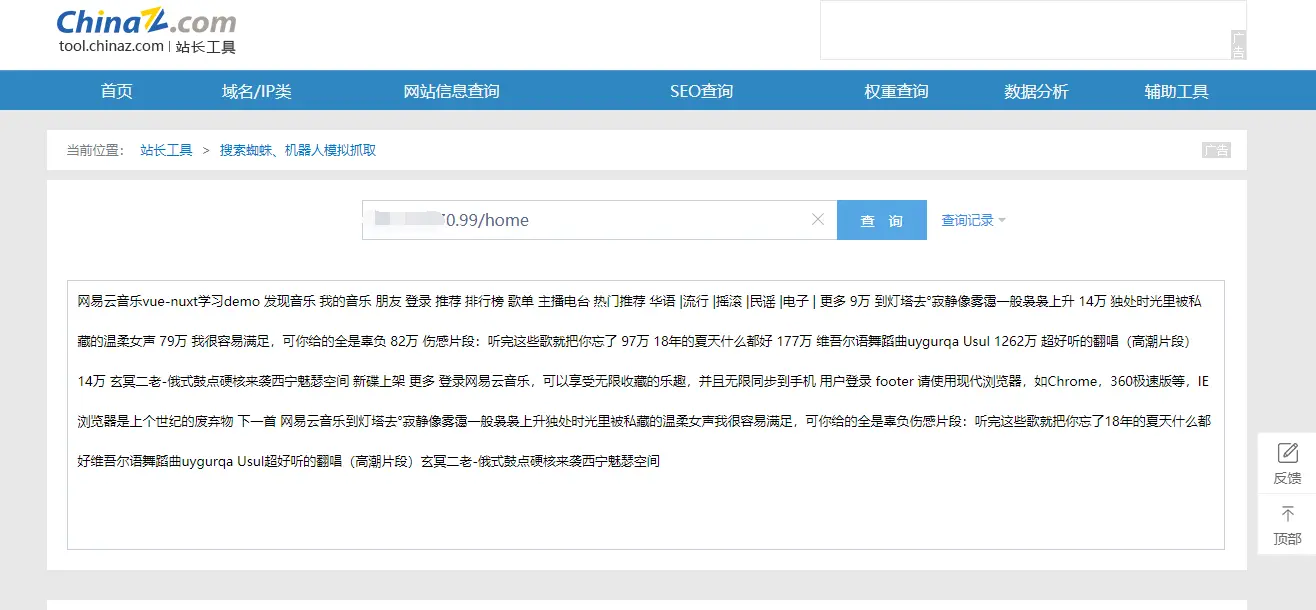Click text "维吾尔语舞蹈曲uygurqa Usul 1262万"

coord(927,341)
